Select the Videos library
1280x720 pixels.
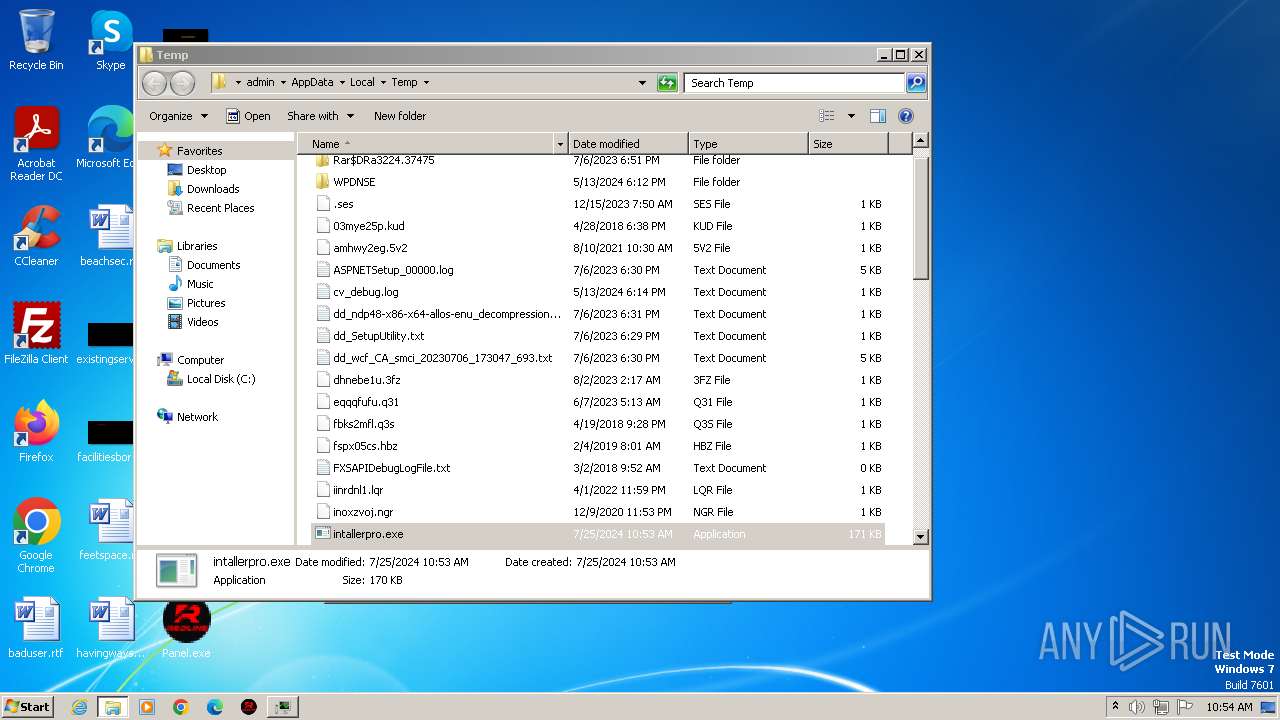tap(202, 322)
